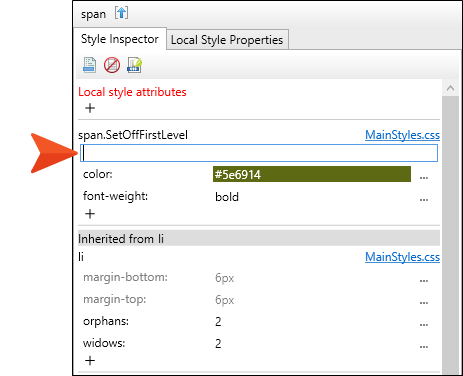463x376 pixels.
Task: Switch to the Local Style Properties tab
Action: pos(227,40)
